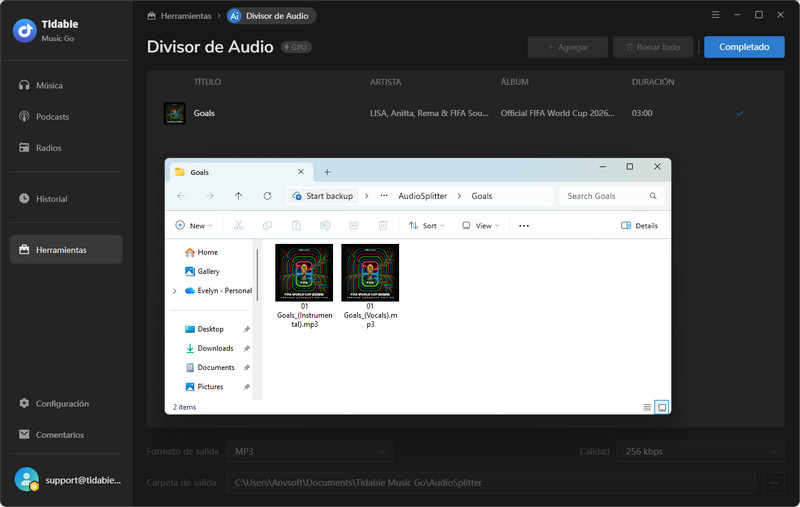Open the Sort dropdown
The width and height of the screenshot is (800, 507).
(x=427, y=225)
